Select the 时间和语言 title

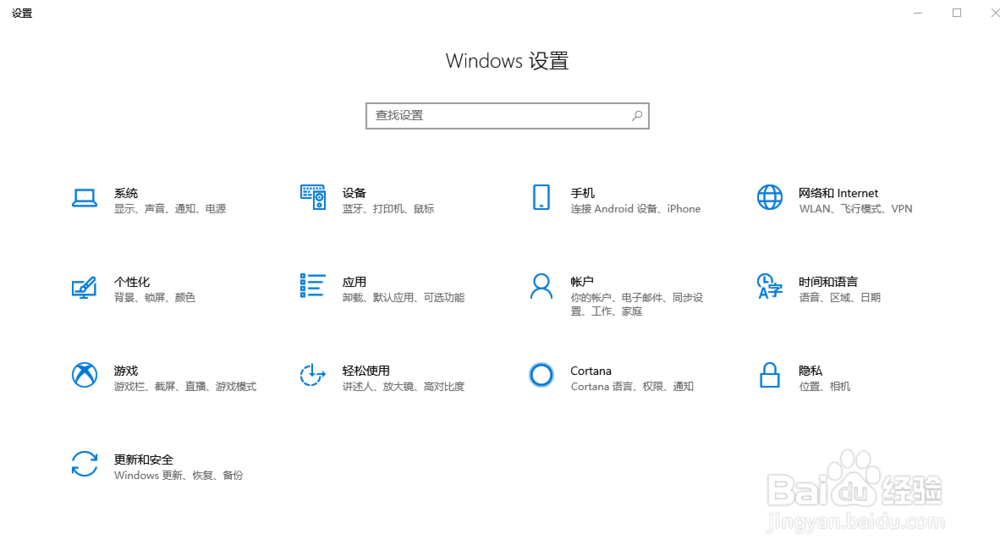coord(828,282)
